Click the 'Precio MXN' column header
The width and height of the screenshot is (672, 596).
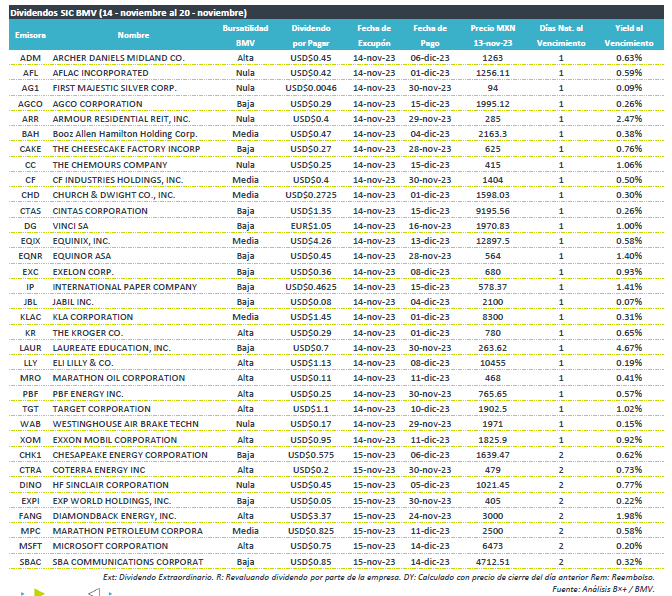click(x=492, y=36)
